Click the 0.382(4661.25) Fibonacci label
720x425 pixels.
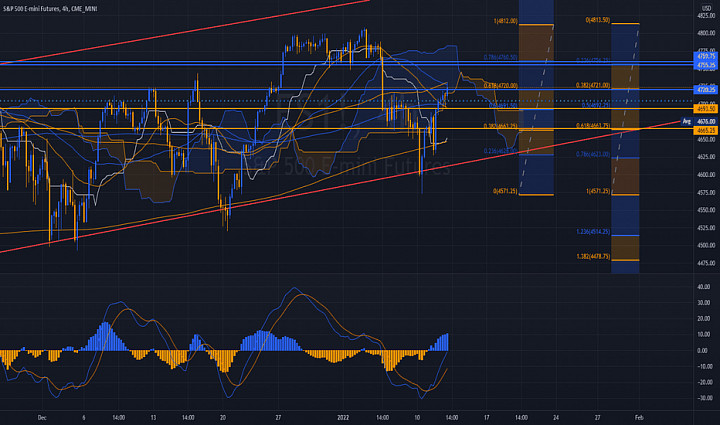(501, 126)
